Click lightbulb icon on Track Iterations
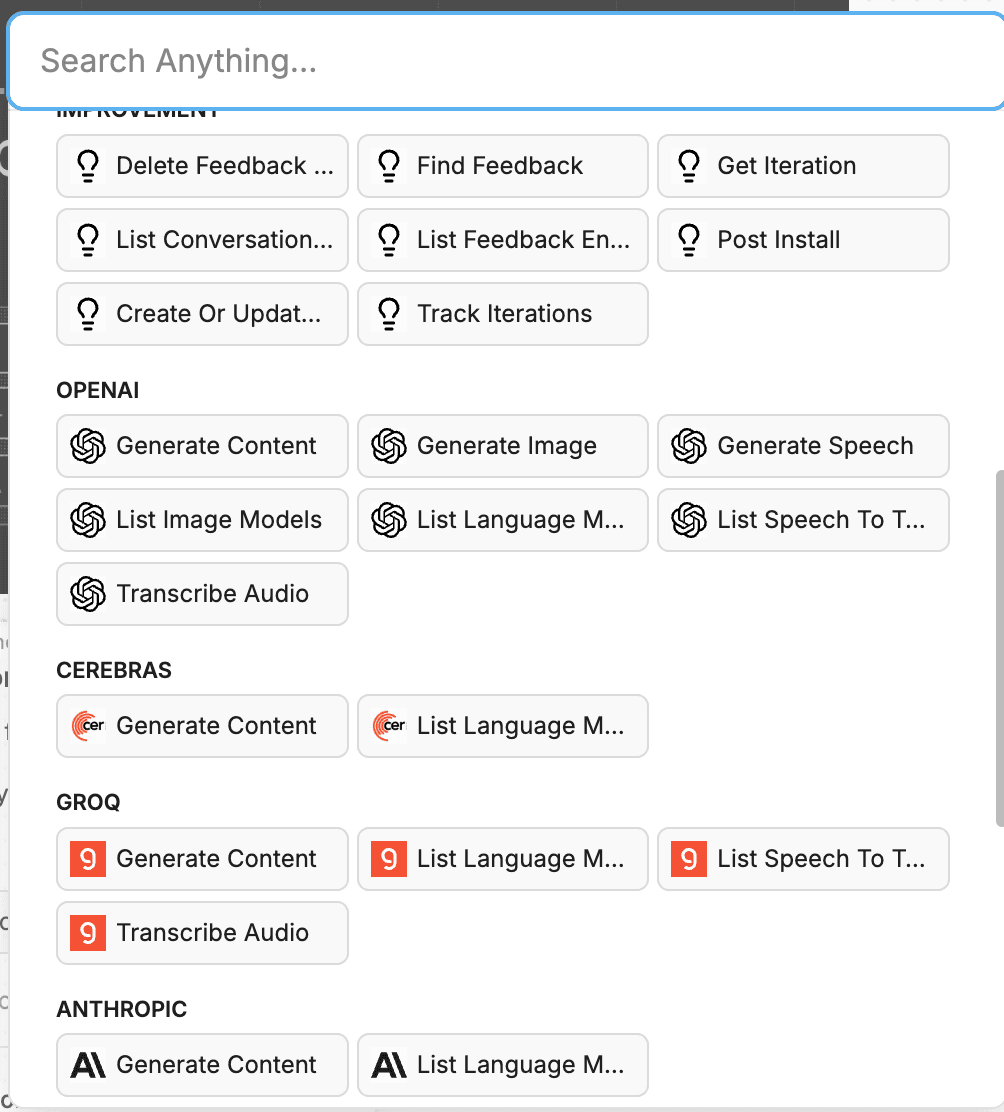Viewport: 1004px width, 1112px height. coord(389,314)
